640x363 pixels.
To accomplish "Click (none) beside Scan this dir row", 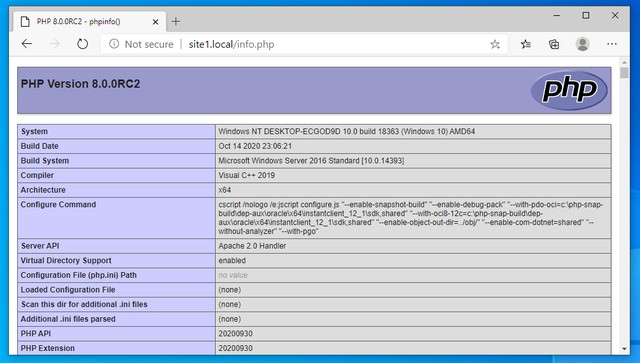I will click(x=229, y=305).
